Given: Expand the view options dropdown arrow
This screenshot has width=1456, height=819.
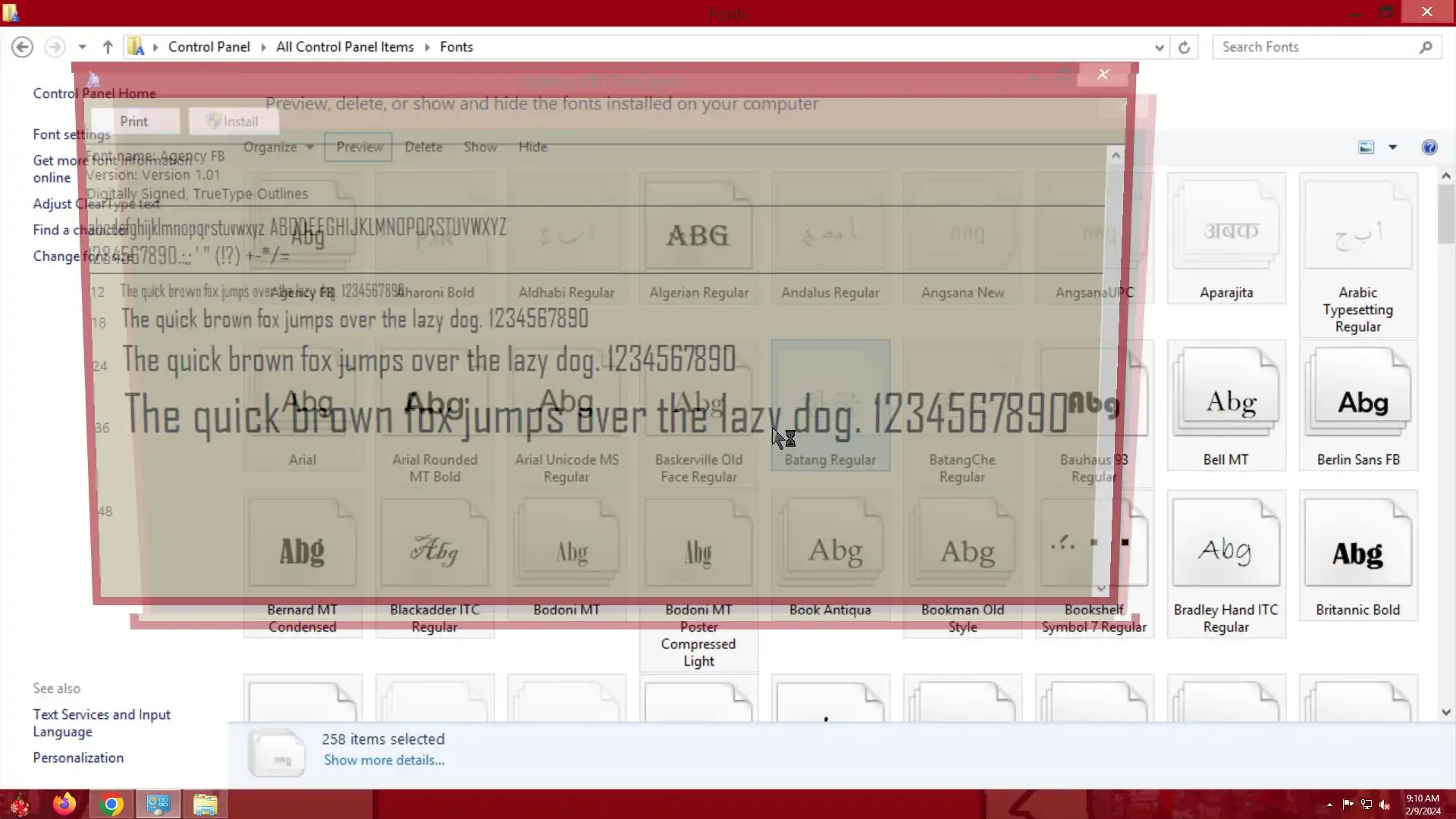Looking at the screenshot, I should click(x=1392, y=147).
